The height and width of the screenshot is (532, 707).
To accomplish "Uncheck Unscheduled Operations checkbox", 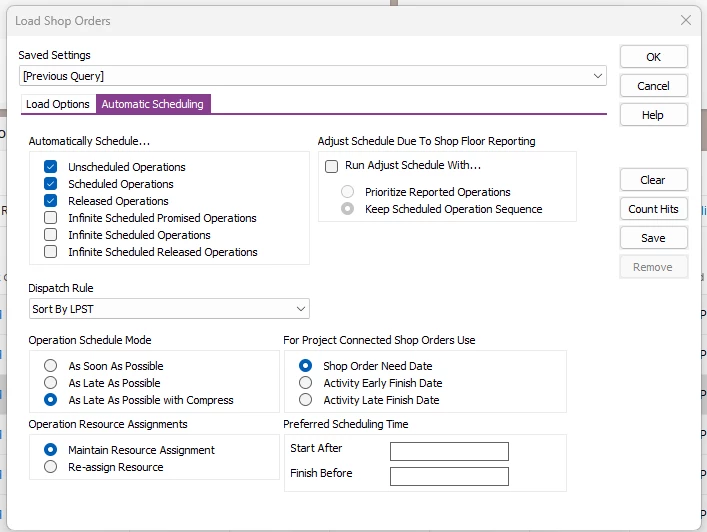I will 51,167.
